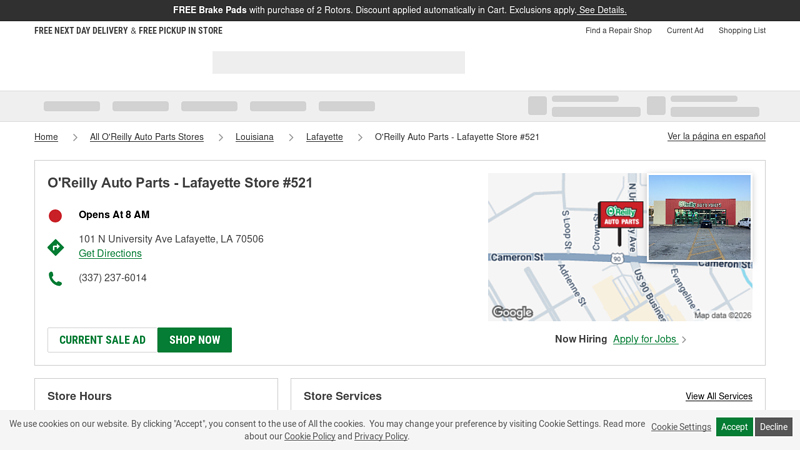
Task: Click the Store Hours heading
Action: coord(80,396)
